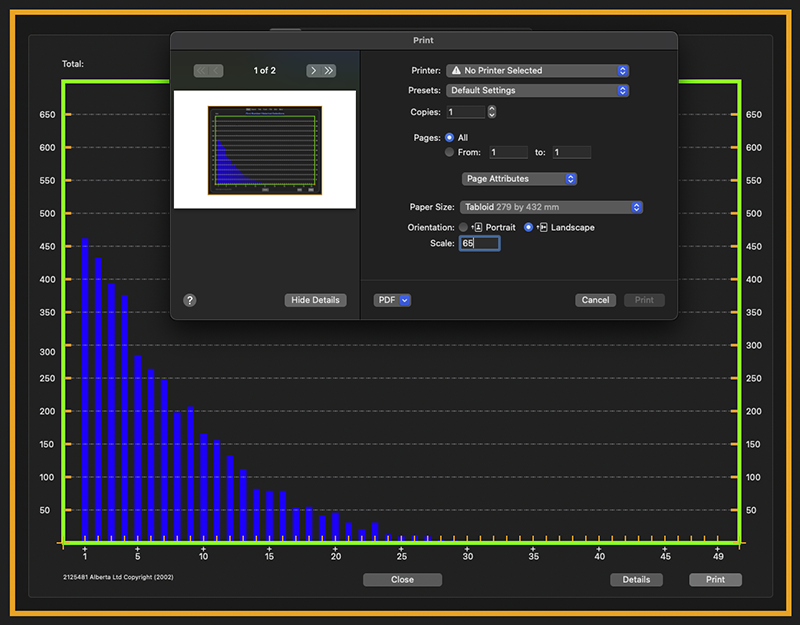Image resolution: width=800 pixels, height=625 pixels.
Task: Open the PDF dropdown menu
Action: point(392,301)
